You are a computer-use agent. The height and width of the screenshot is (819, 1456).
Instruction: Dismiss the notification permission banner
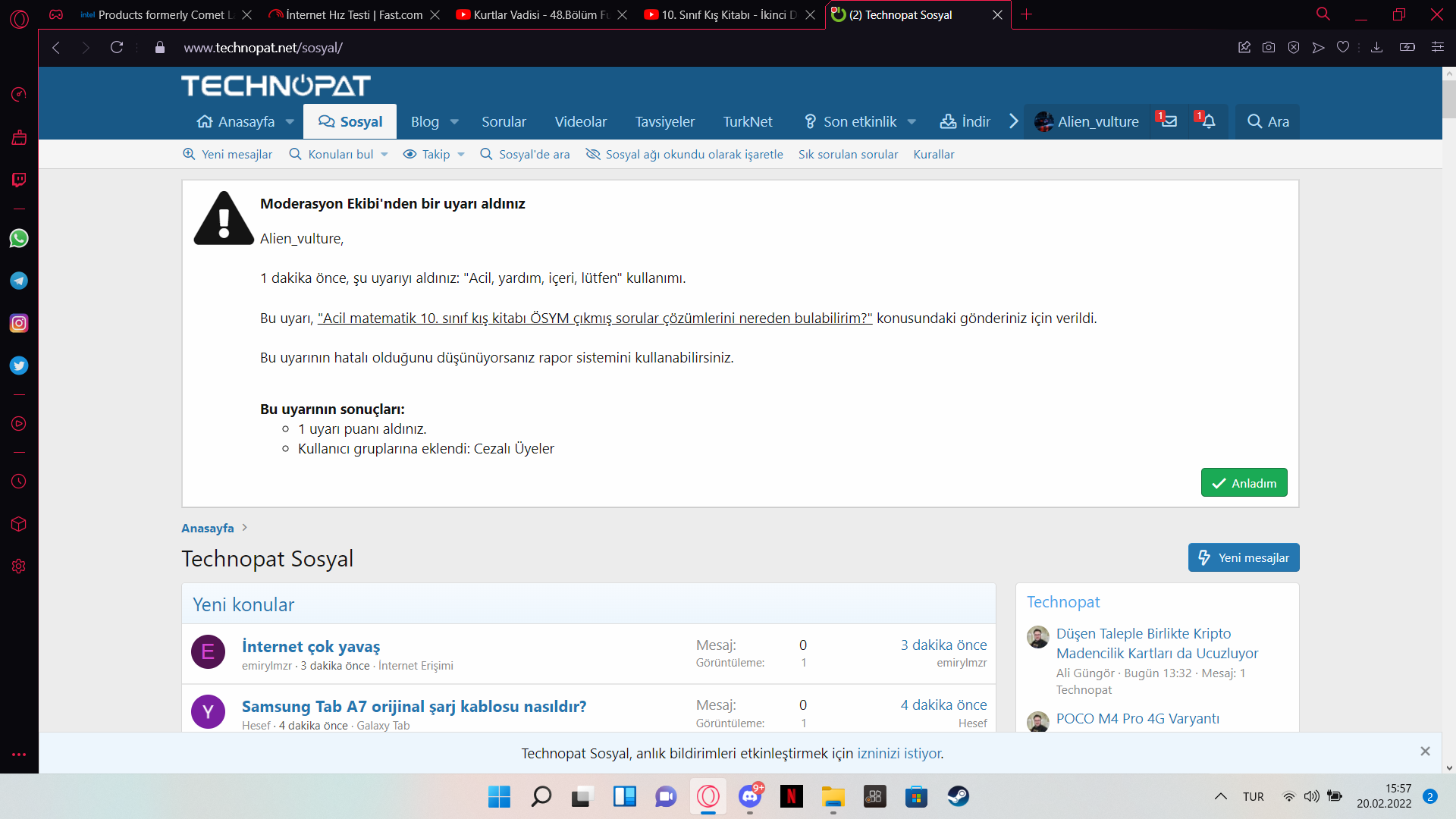[1425, 752]
